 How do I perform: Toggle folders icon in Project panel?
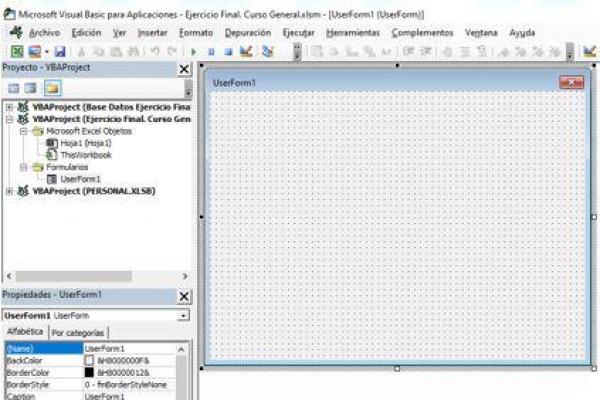tap(51, 88)
